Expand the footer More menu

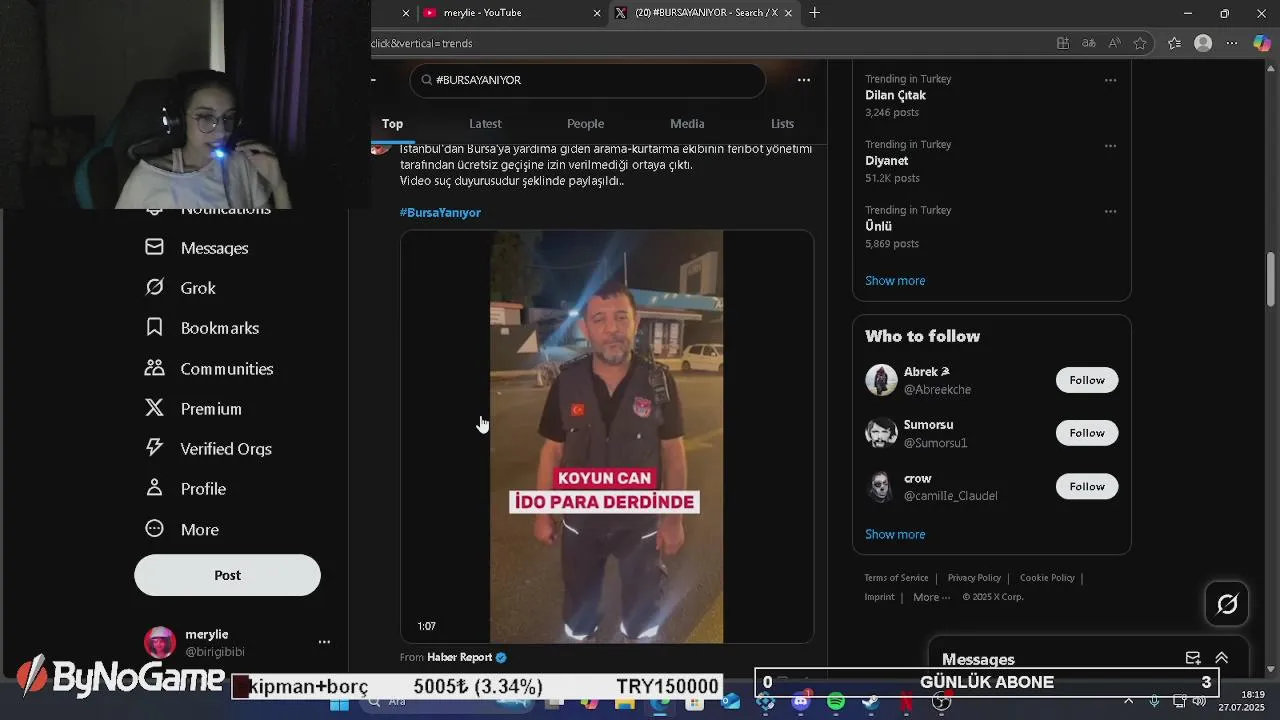[931, 597]
